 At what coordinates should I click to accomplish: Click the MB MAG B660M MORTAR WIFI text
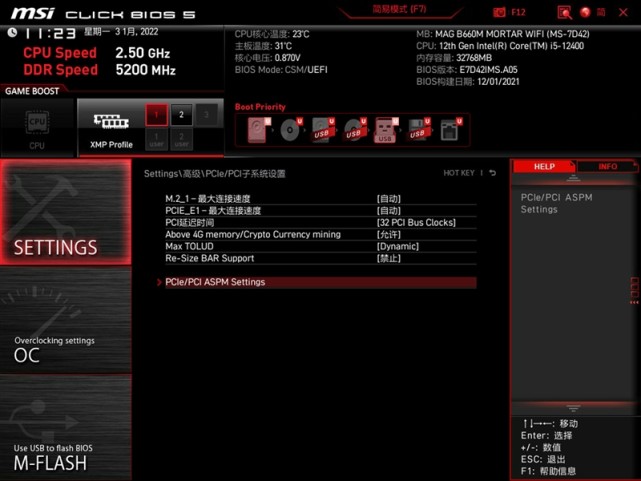503,34
